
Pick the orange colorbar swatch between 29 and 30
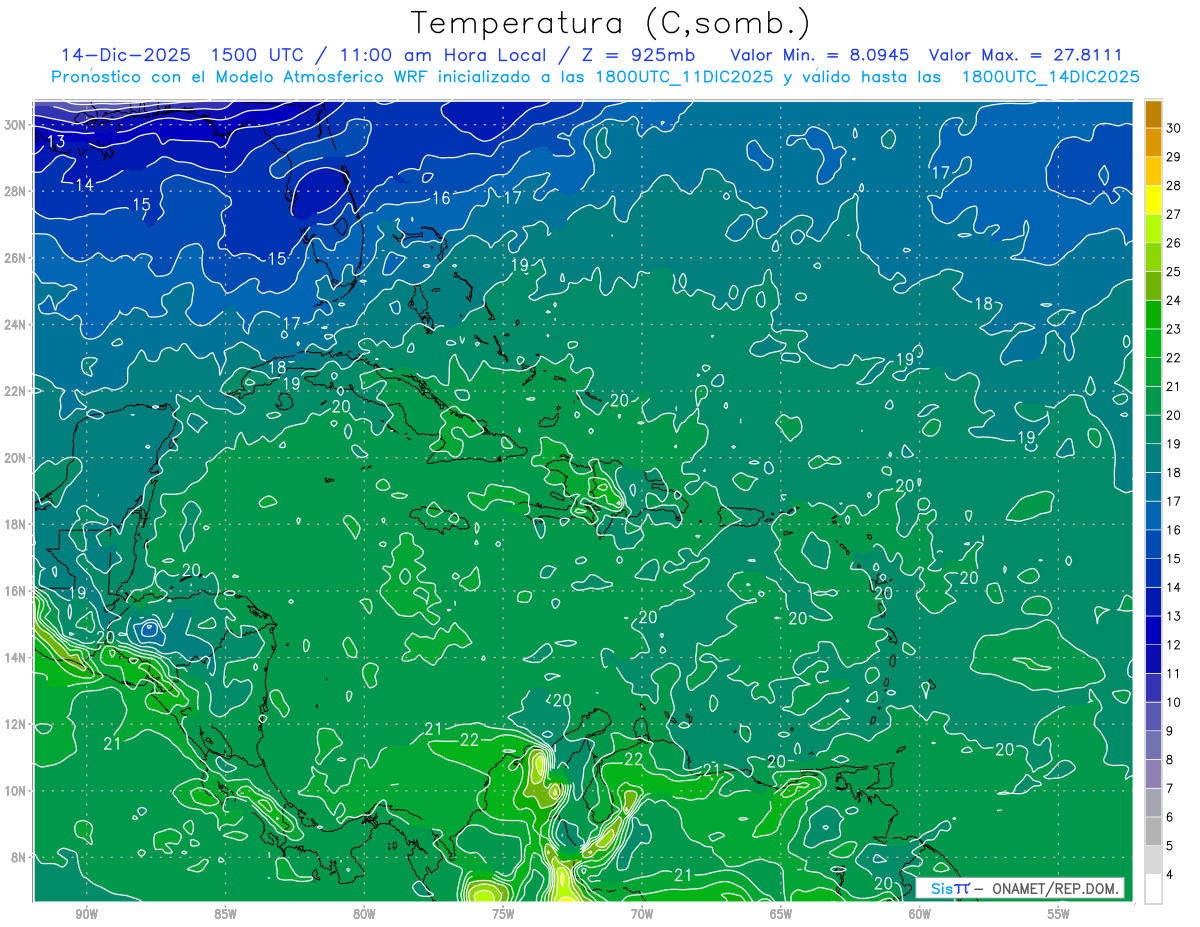coord(1153,142)
